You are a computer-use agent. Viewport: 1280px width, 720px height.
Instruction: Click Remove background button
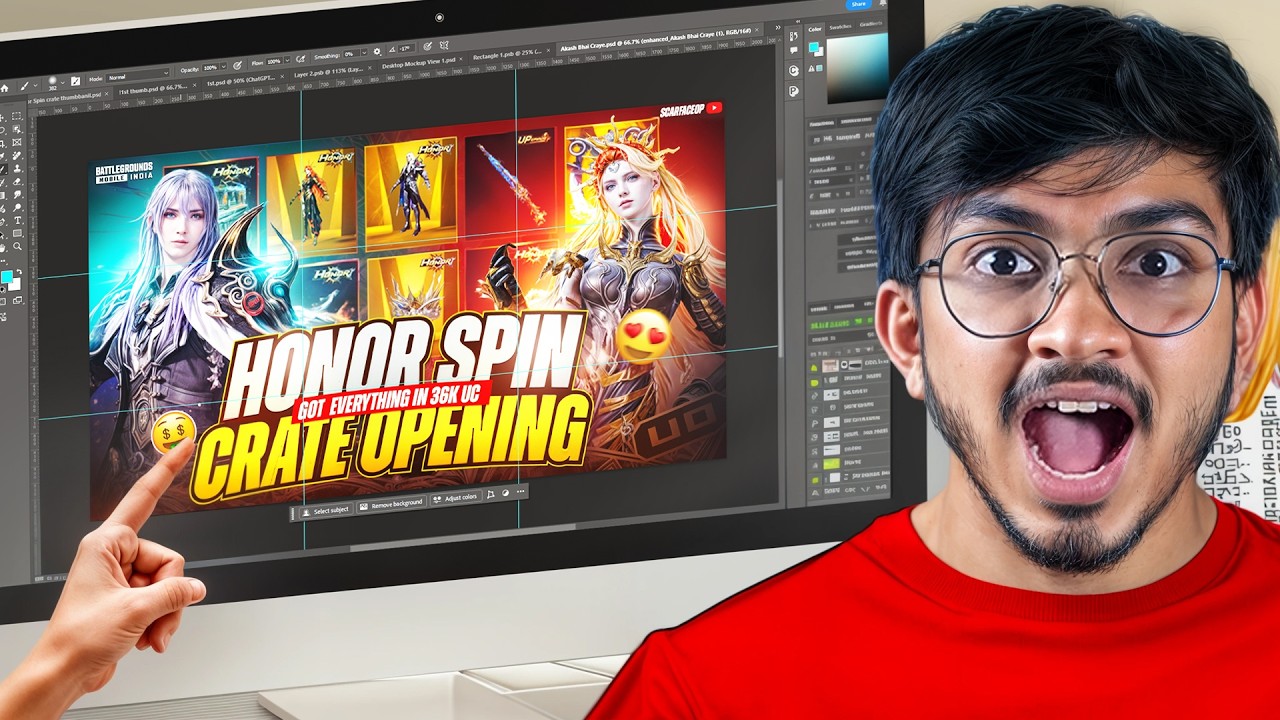pos(391,503)
